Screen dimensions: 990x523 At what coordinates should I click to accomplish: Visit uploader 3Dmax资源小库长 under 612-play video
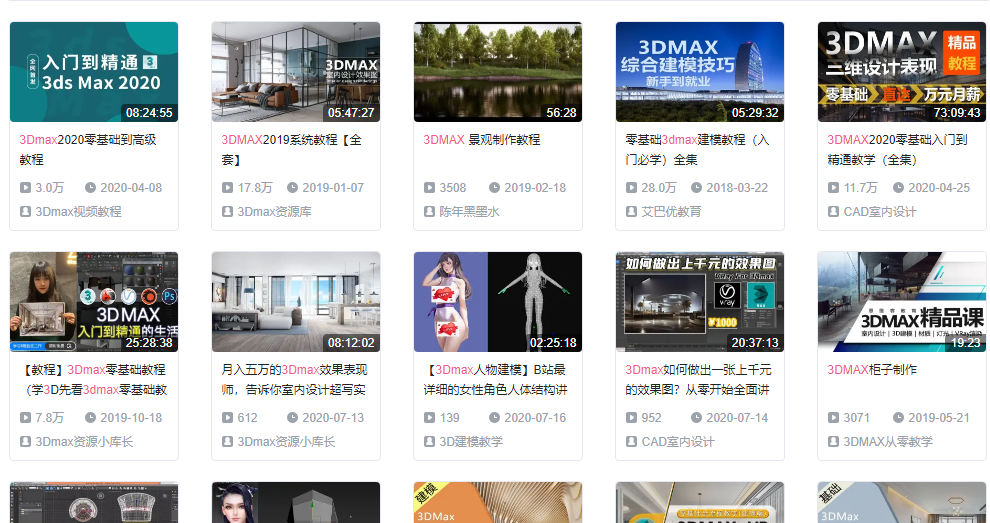coord(286,442)
